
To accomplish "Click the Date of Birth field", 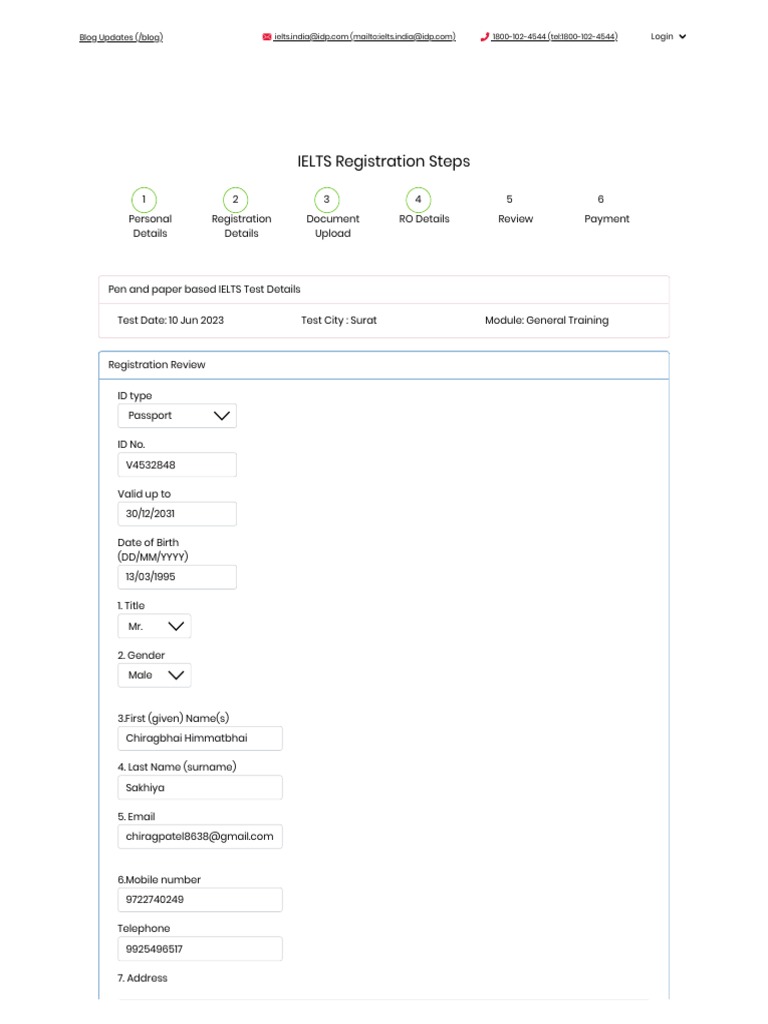I will (x=177, y=577).
